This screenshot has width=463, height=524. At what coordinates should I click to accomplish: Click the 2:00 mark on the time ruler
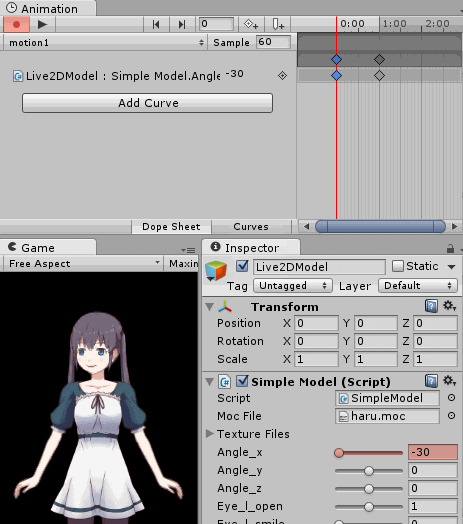(x=437, y=24)
